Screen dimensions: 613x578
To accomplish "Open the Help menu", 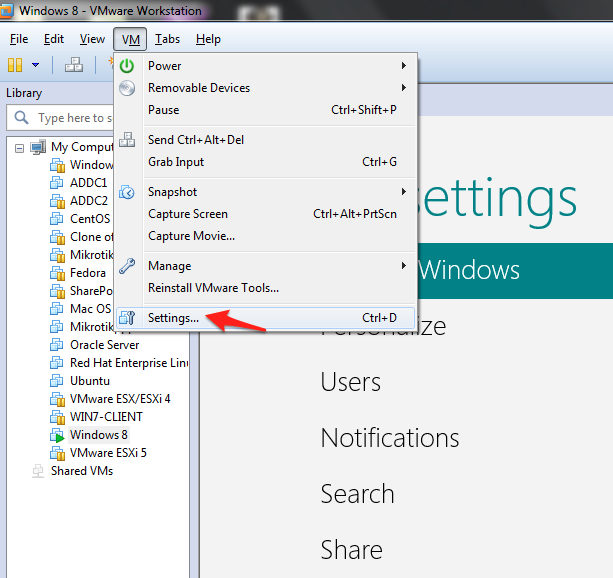I will tap(208, 39).
